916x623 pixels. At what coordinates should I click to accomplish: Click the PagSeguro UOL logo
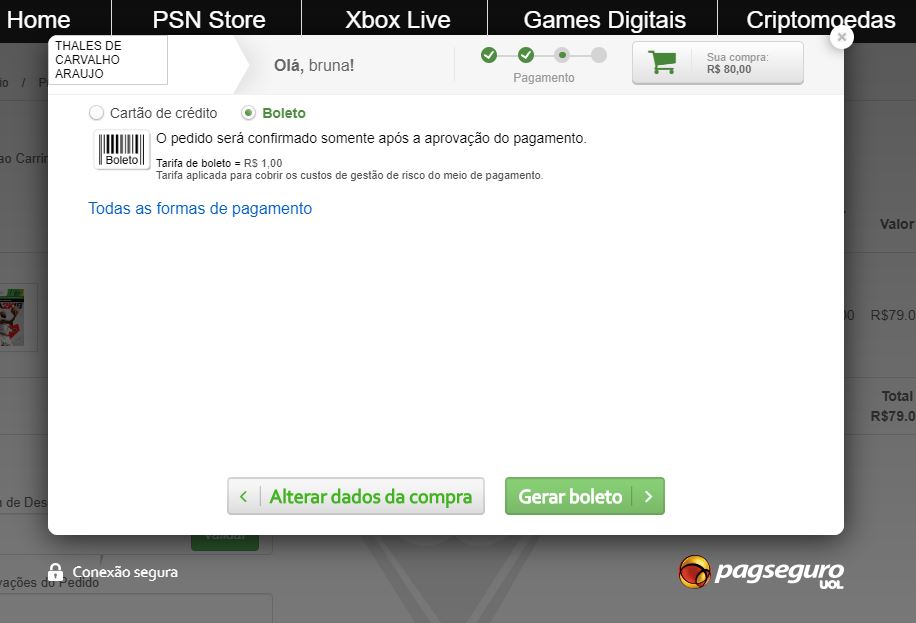761,572
